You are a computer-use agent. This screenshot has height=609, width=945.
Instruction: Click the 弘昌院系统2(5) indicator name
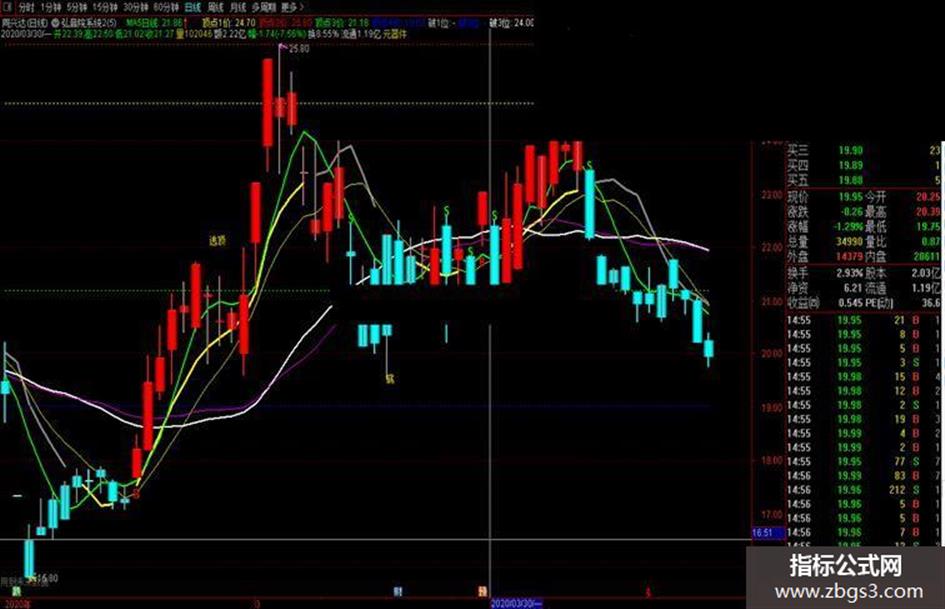click(89, 23)
